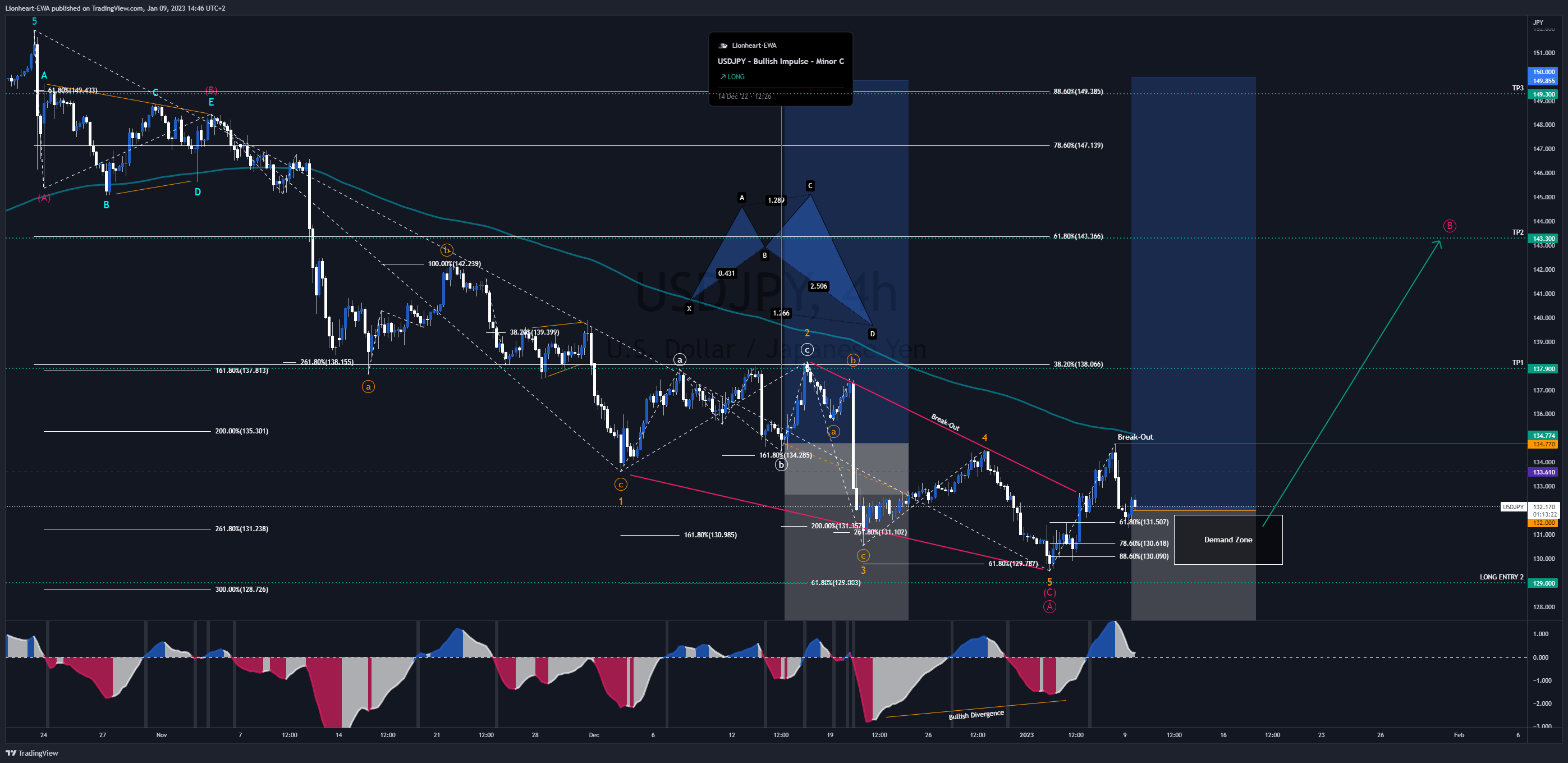Click the 'Dec' date label on time axis
The image size is (1568, 763).
(594, 735)
